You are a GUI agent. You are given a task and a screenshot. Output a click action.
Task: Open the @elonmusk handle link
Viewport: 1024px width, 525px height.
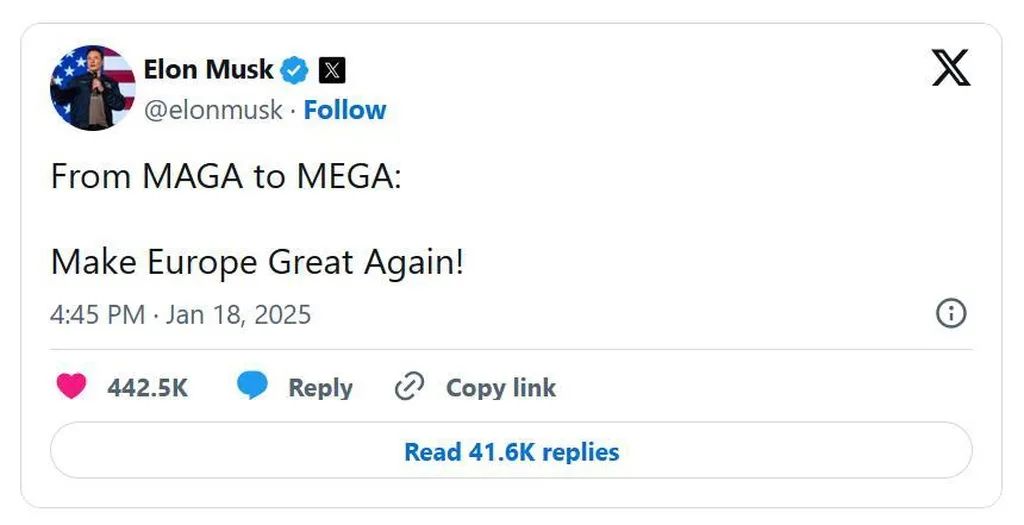[213, 110]
